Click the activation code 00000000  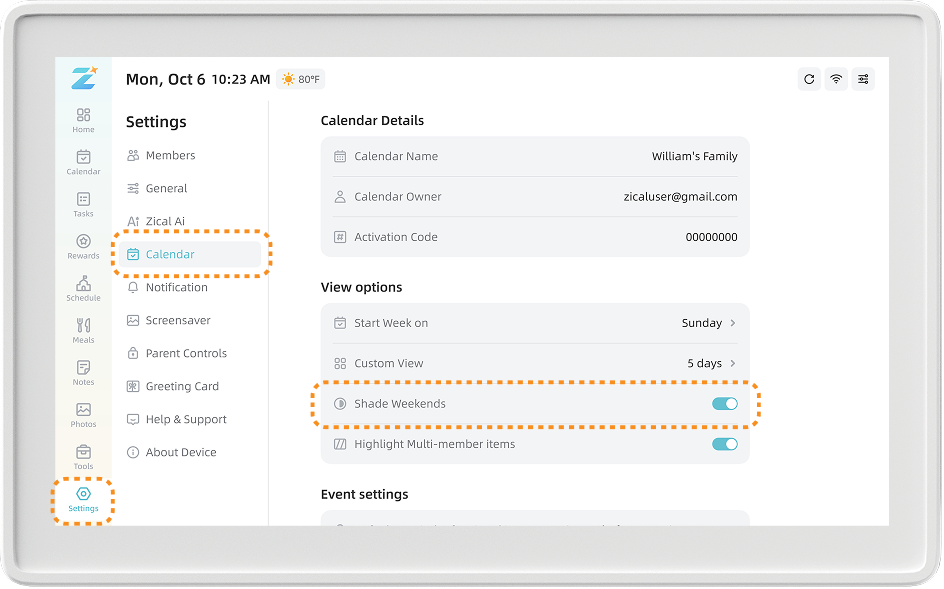(x=712, y=237)
